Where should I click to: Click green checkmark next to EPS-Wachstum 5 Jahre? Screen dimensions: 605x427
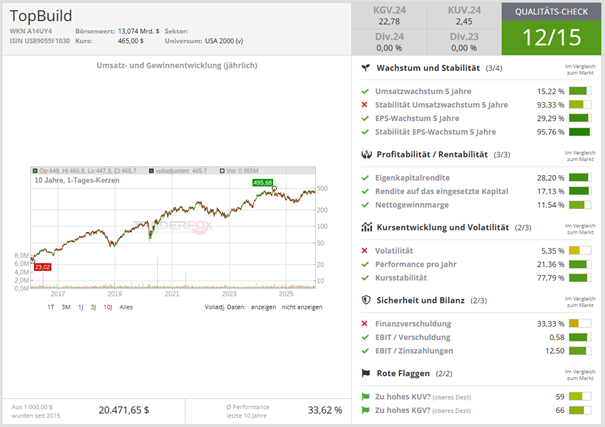[365, 118]
